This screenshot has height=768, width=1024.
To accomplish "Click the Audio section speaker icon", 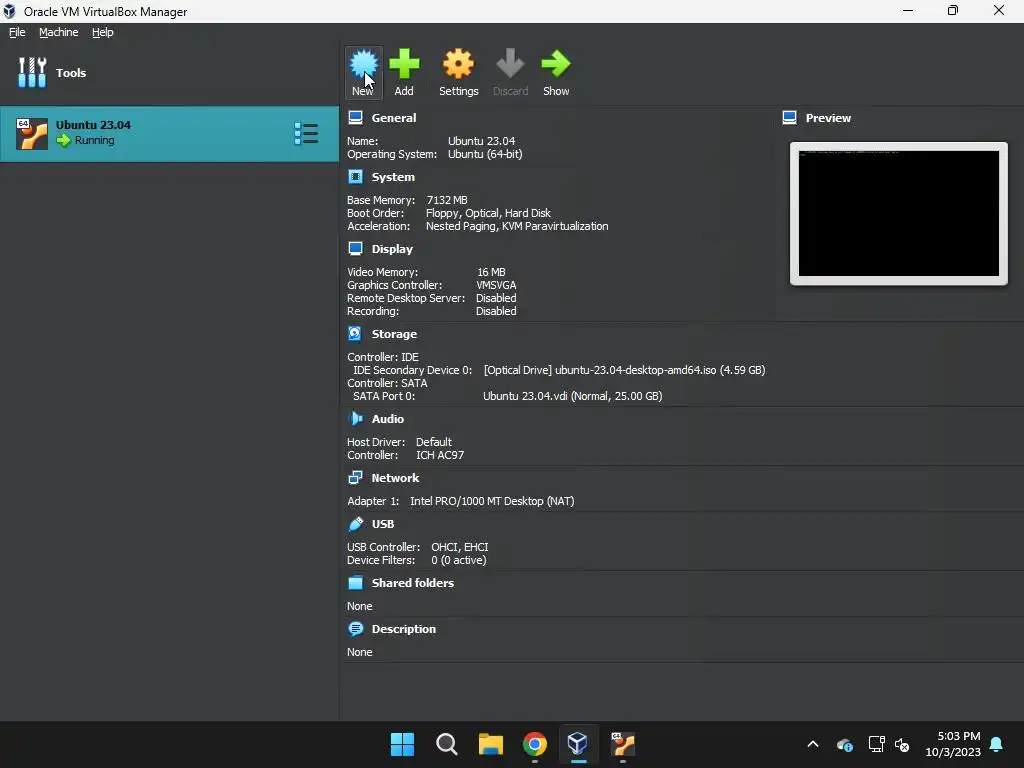I will point(355,419).
